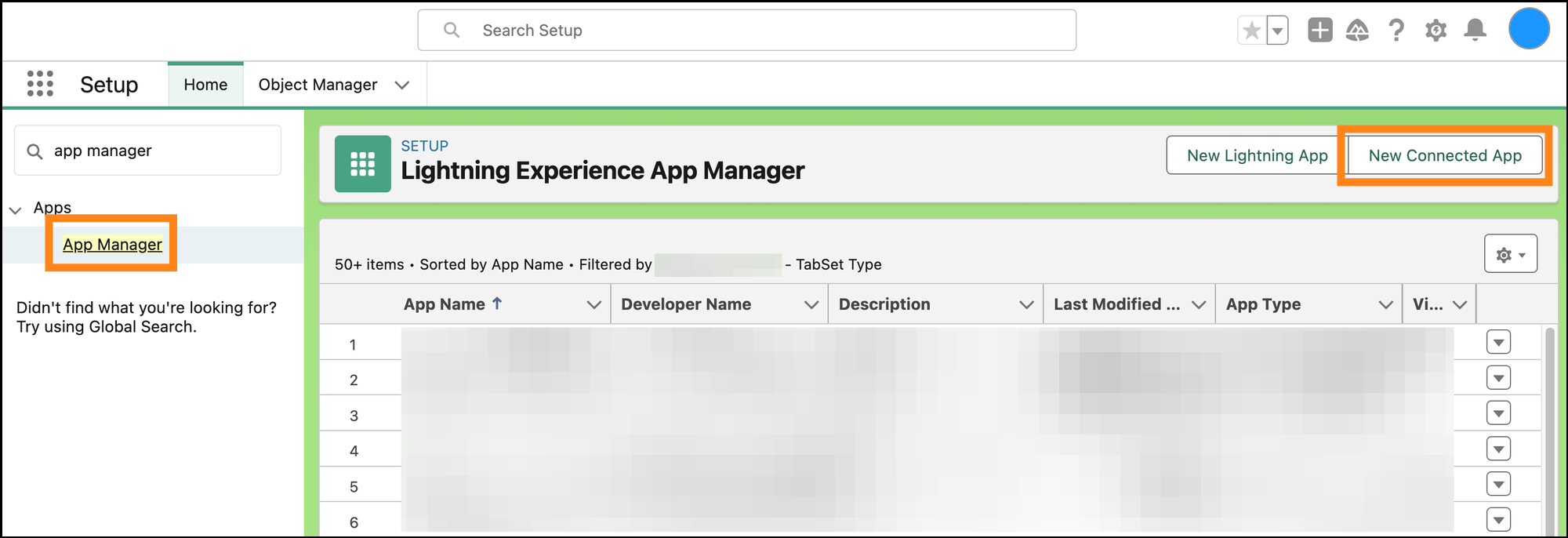Click the table vertical scrollbar

[1549, 431]
